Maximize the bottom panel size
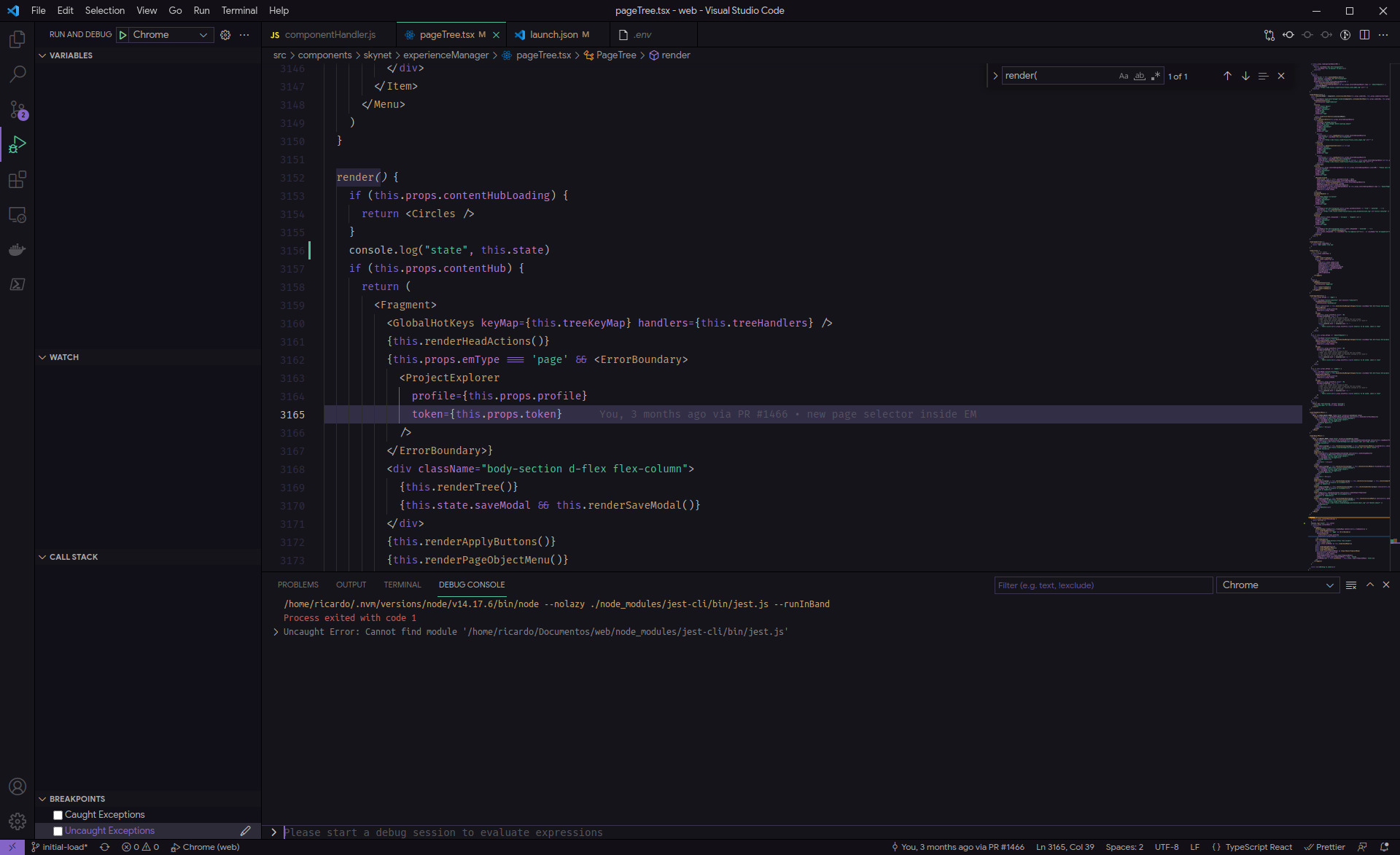This screenshot has height=855, width=1400. 1370,585
